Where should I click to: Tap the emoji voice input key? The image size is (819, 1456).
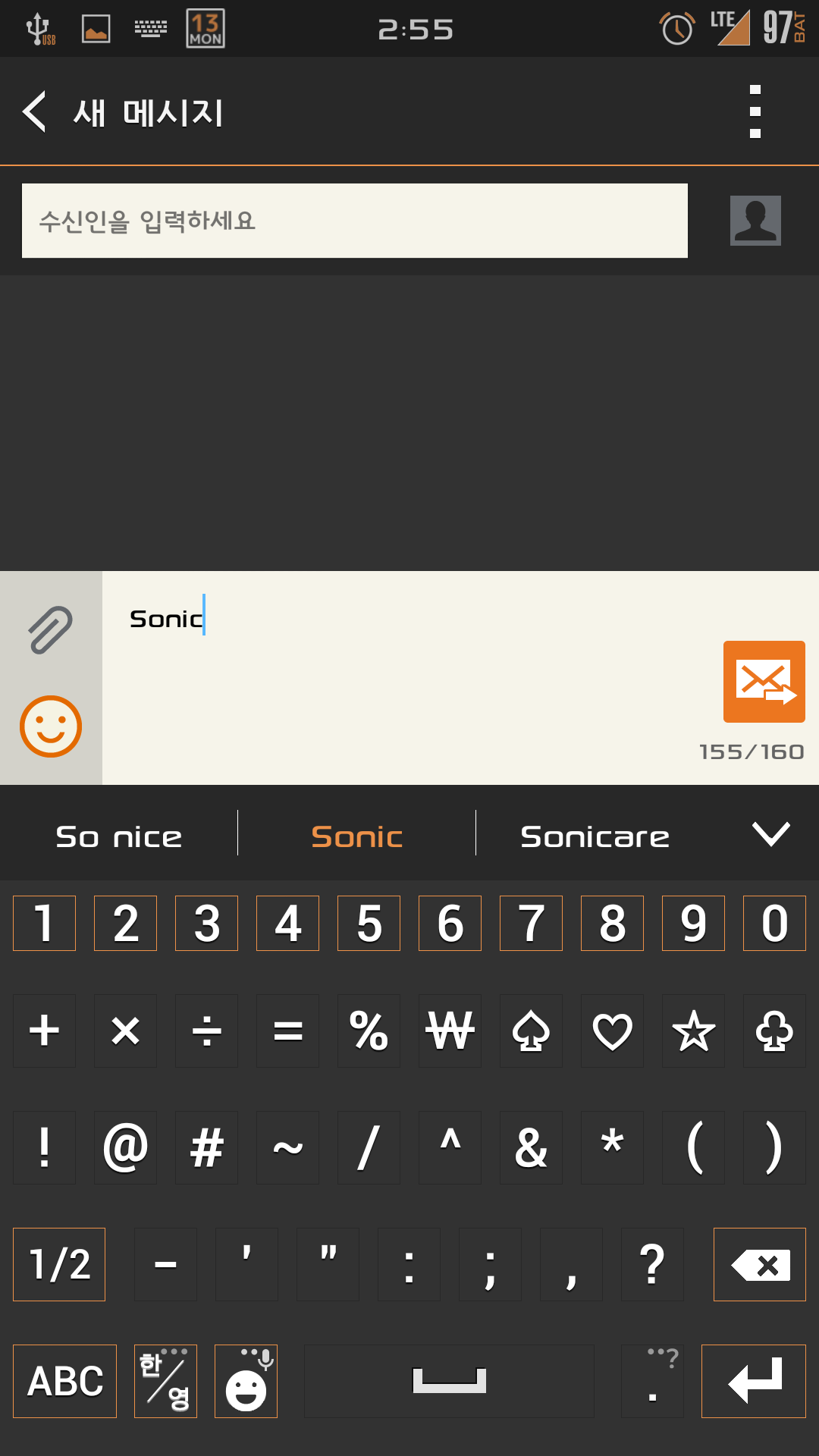click(x=246, y=1381)
